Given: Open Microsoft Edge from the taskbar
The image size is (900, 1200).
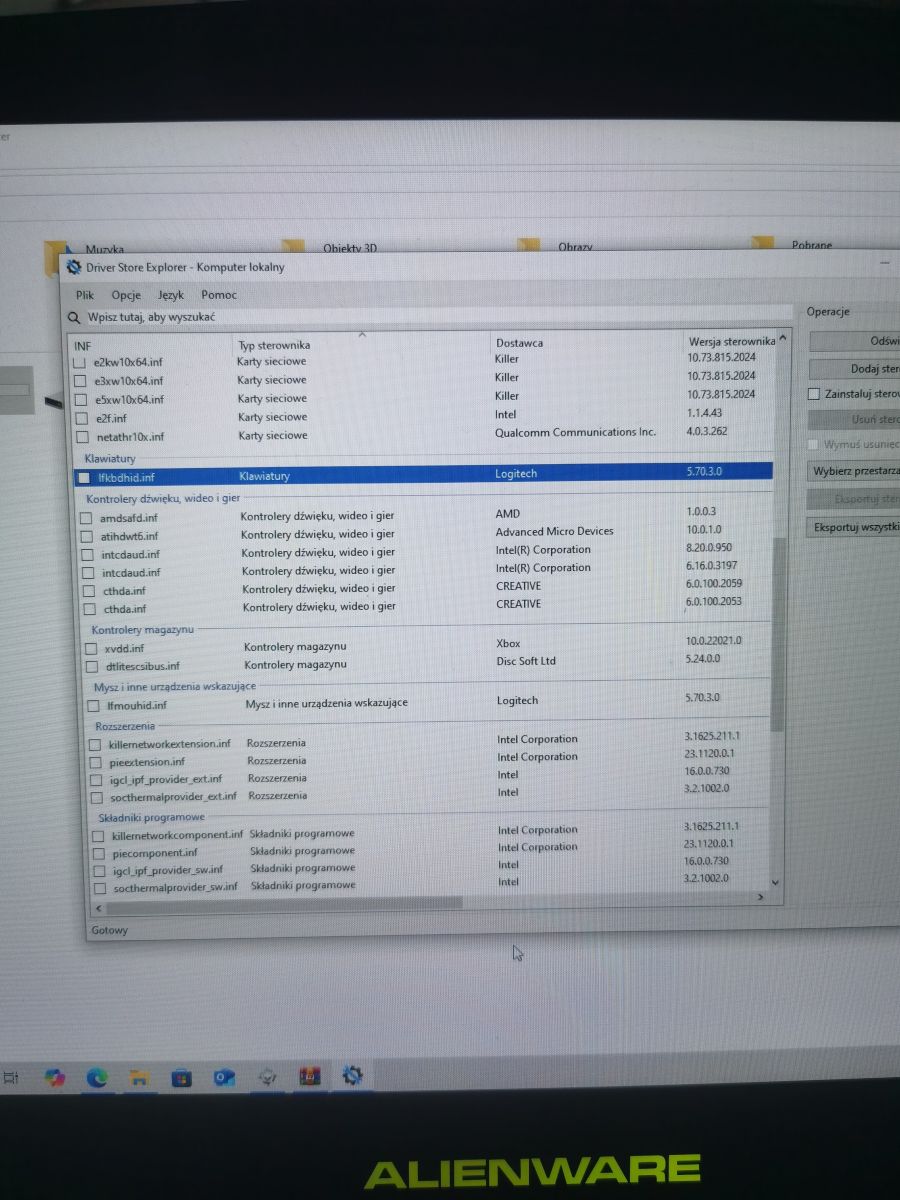Looking at the screenshot, I should coord(97,1077).
